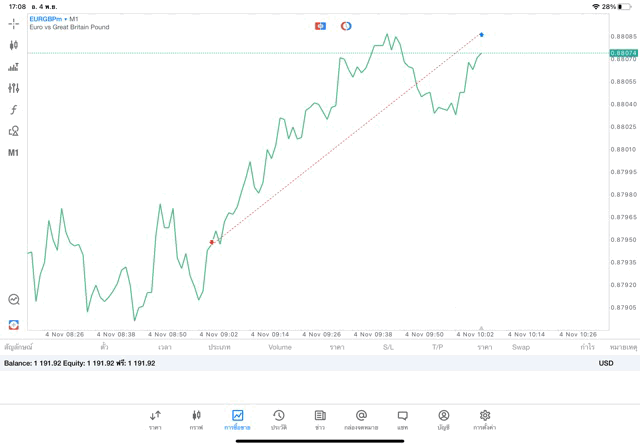Open the M1 timeframe selector
Viewport: 640px width, 447px height.
[14, 153]
